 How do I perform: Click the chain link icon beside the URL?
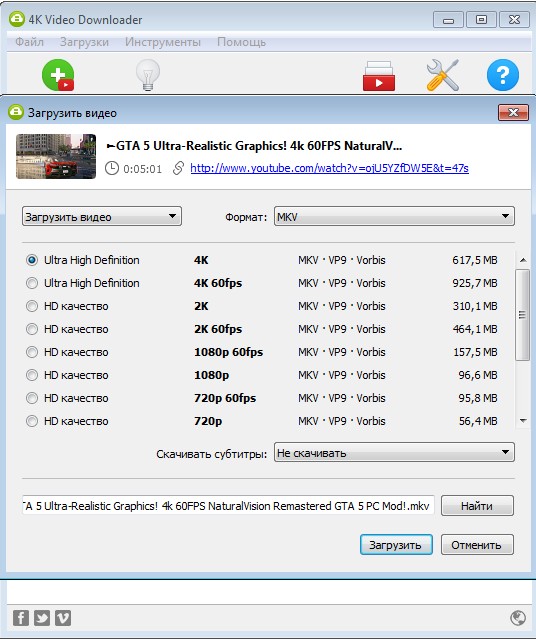tap(178, 168)
